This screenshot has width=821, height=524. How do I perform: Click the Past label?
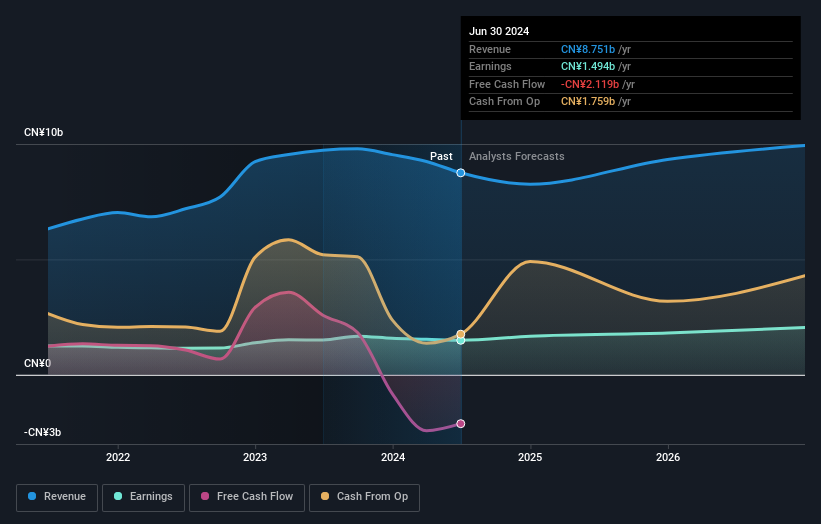(441, 156)
